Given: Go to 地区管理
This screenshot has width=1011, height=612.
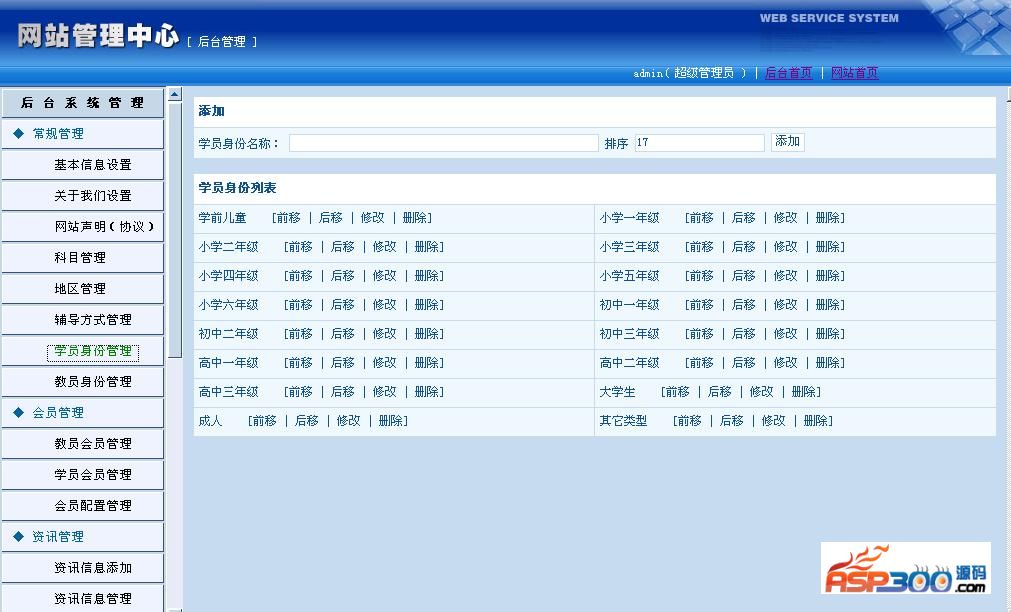Looking at the screenshot, I should point(80,288).
